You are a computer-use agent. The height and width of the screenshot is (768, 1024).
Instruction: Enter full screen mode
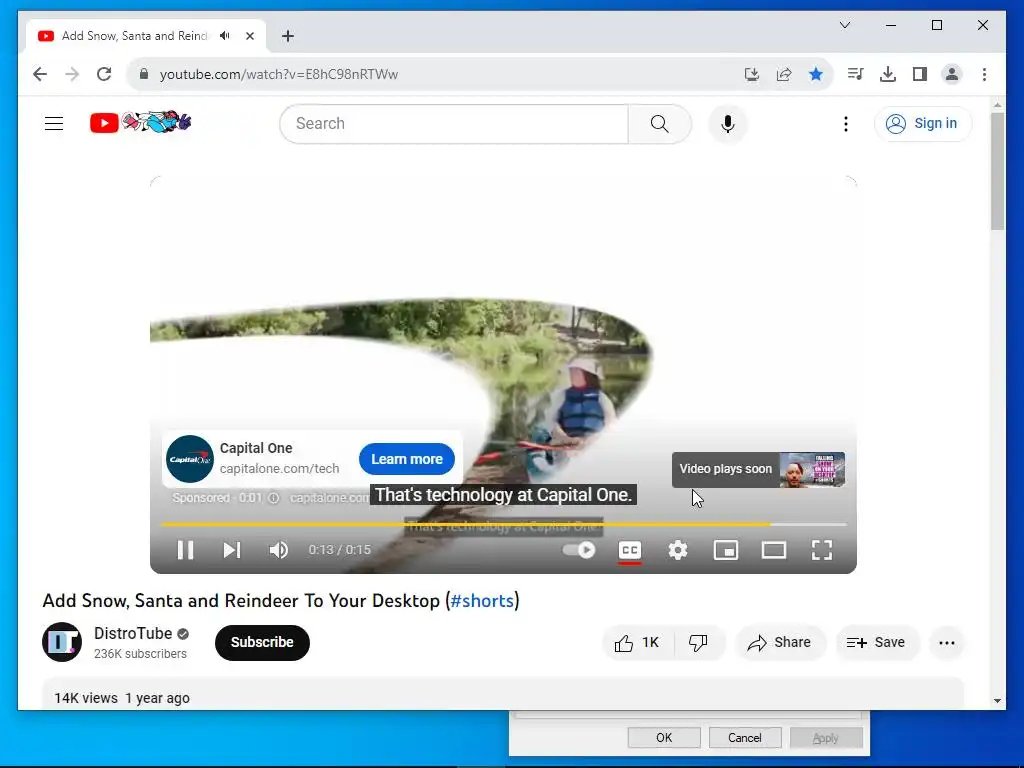[822, 550]
